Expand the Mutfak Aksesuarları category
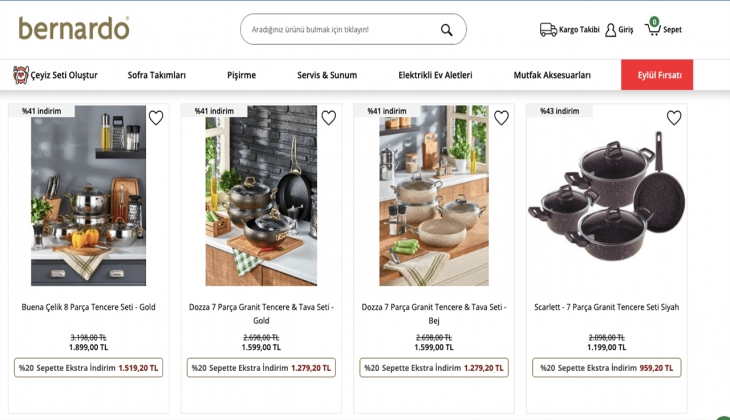The image size is (730, 420). (552, 75)
